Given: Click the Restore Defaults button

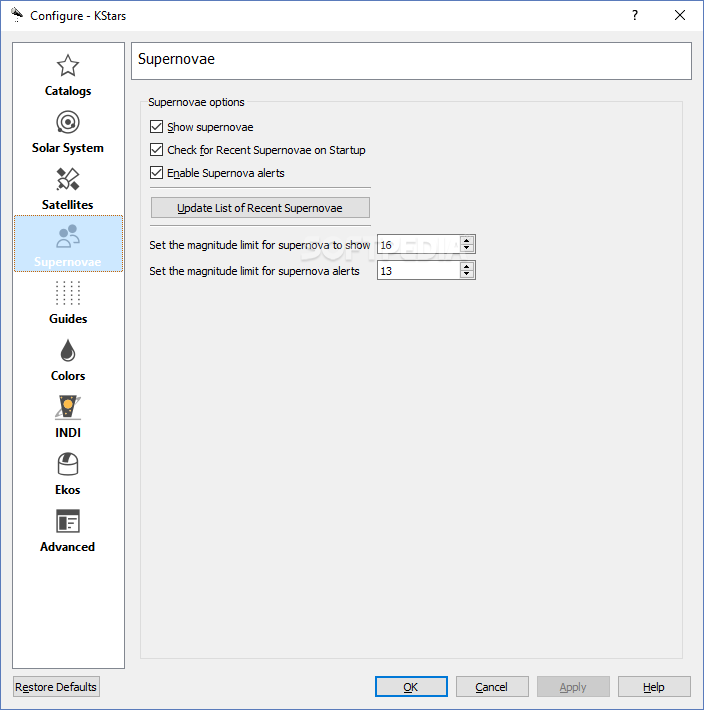Looking at the screenshot, I should (x=56, y=687).
